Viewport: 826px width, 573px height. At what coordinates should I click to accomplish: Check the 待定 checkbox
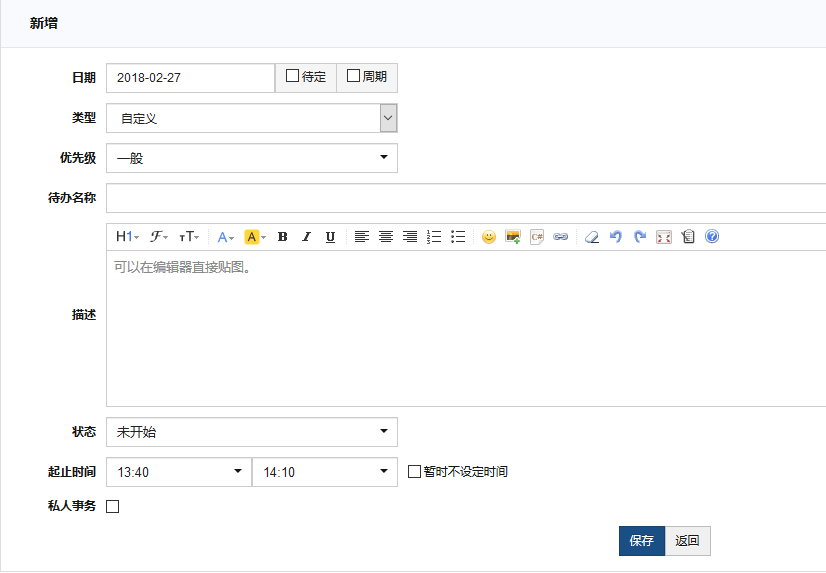coord(292,76)
